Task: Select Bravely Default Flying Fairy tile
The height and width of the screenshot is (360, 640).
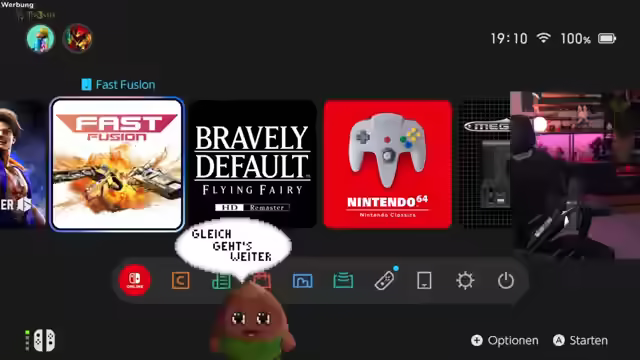Action: coord(252,164)
